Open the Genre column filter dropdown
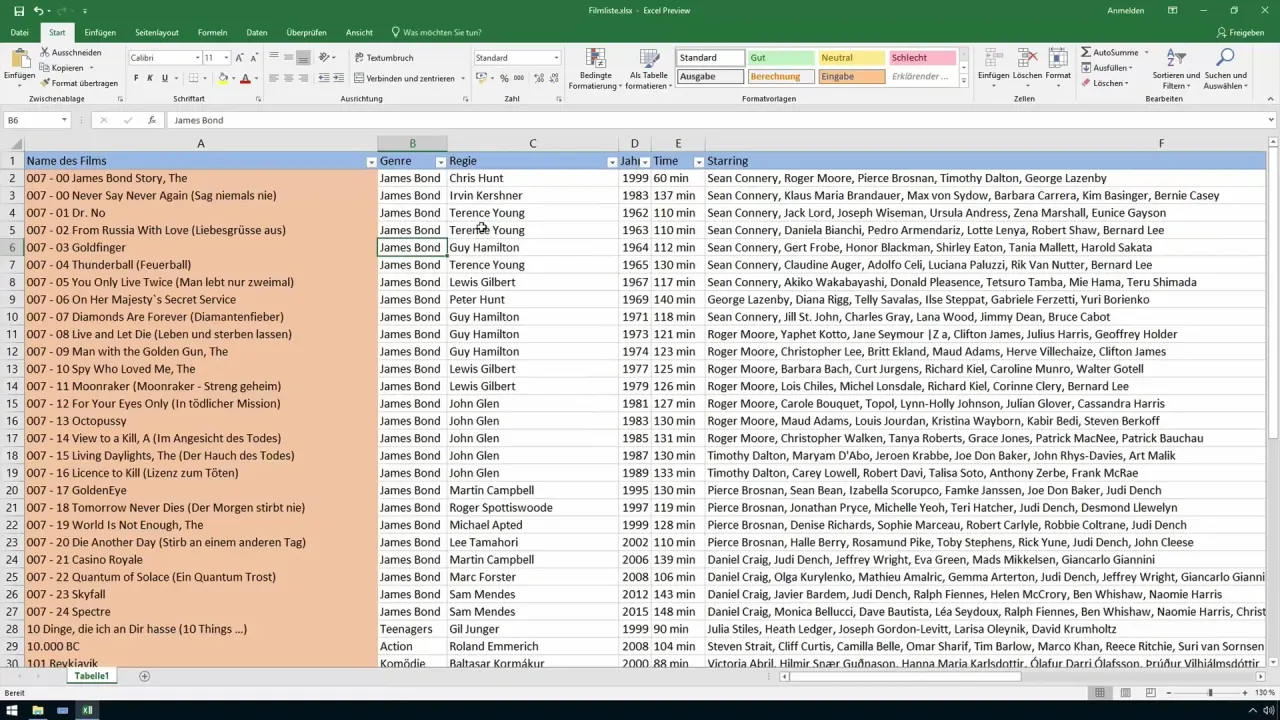Image resolution: width=1280 pixels, height=720 pixels. pyautogui.click(x=440, y=161)
